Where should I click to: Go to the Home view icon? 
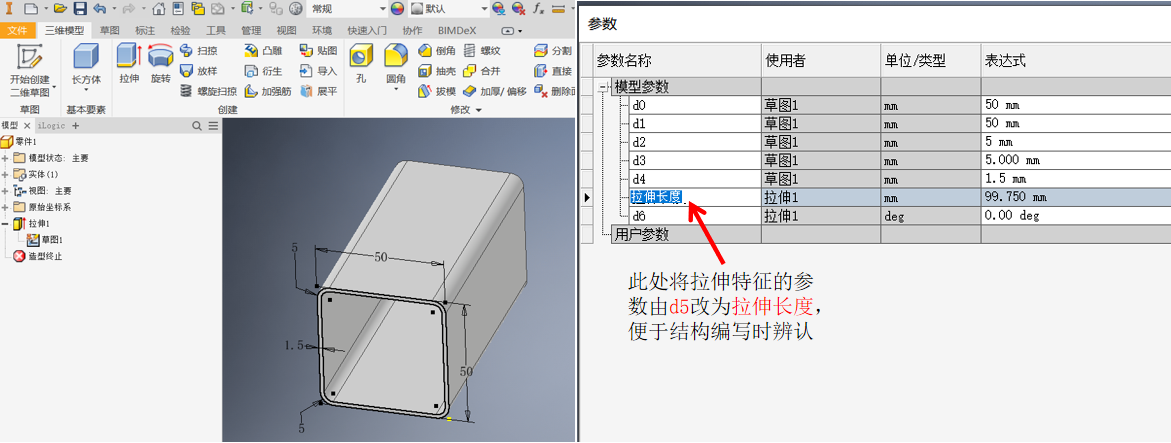click(x=159, y=9)
